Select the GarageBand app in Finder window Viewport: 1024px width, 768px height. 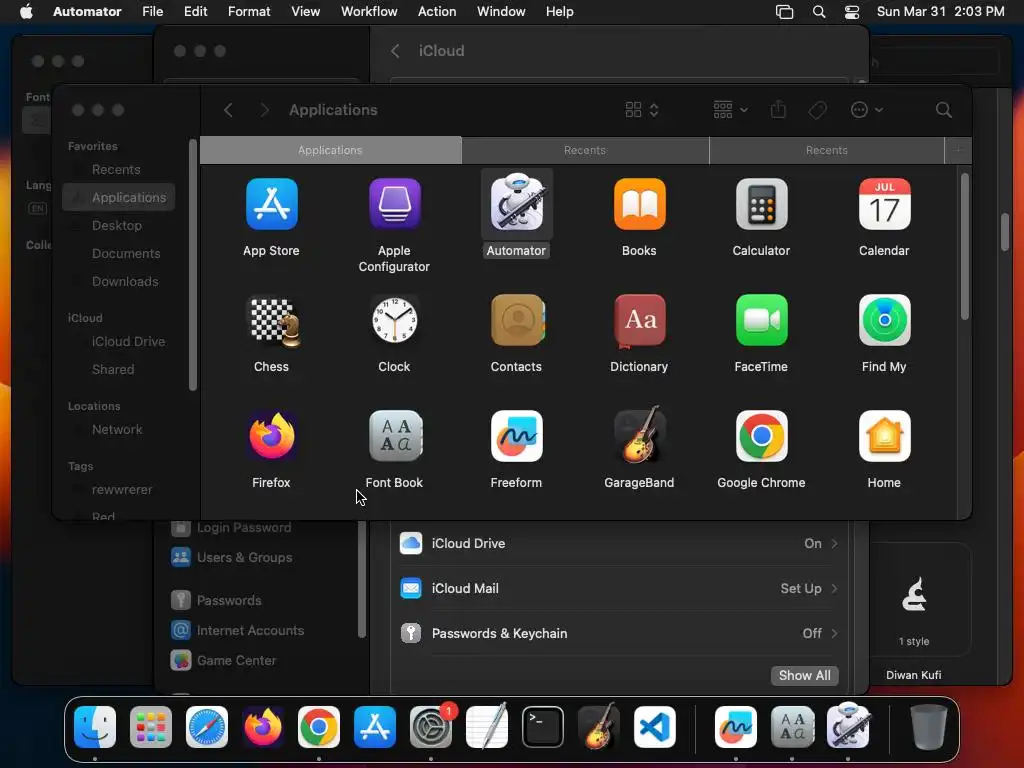coord(639,436)
